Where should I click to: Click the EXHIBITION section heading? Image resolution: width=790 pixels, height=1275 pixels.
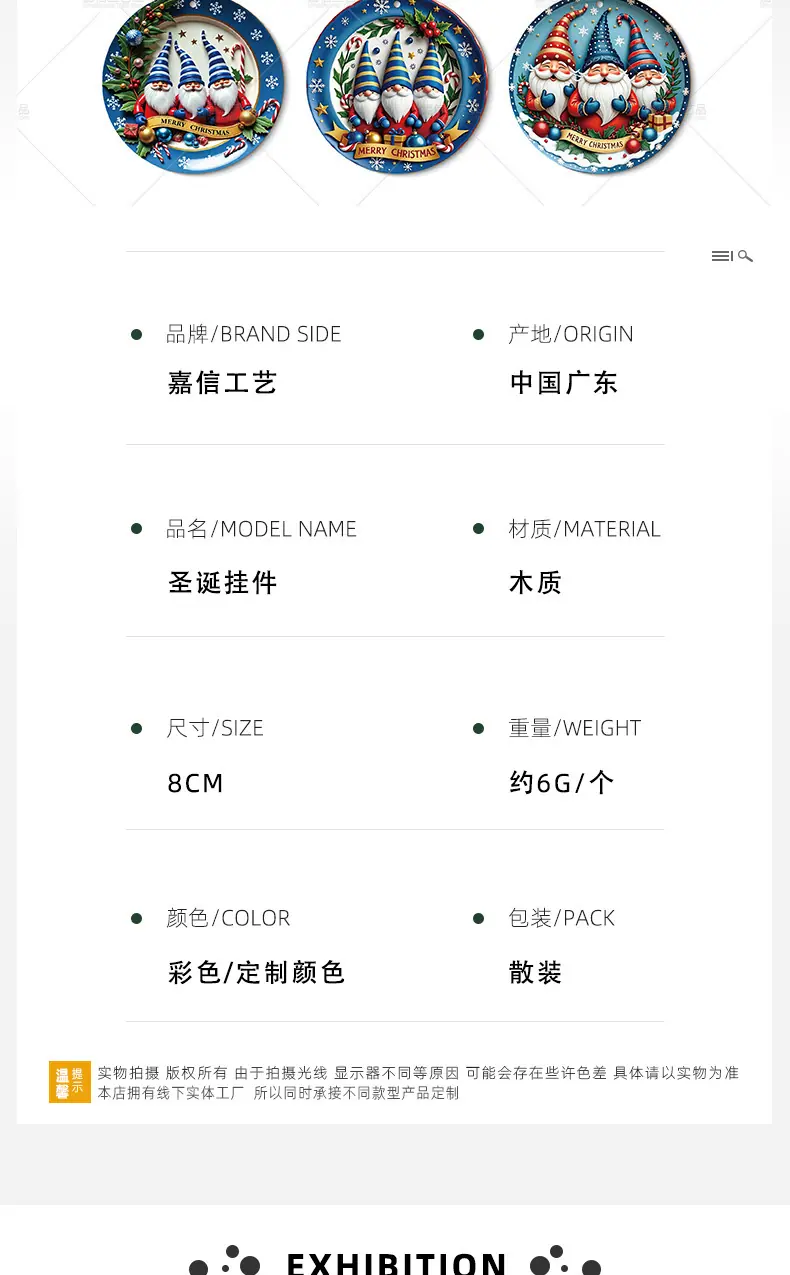tap(397, 1263)
